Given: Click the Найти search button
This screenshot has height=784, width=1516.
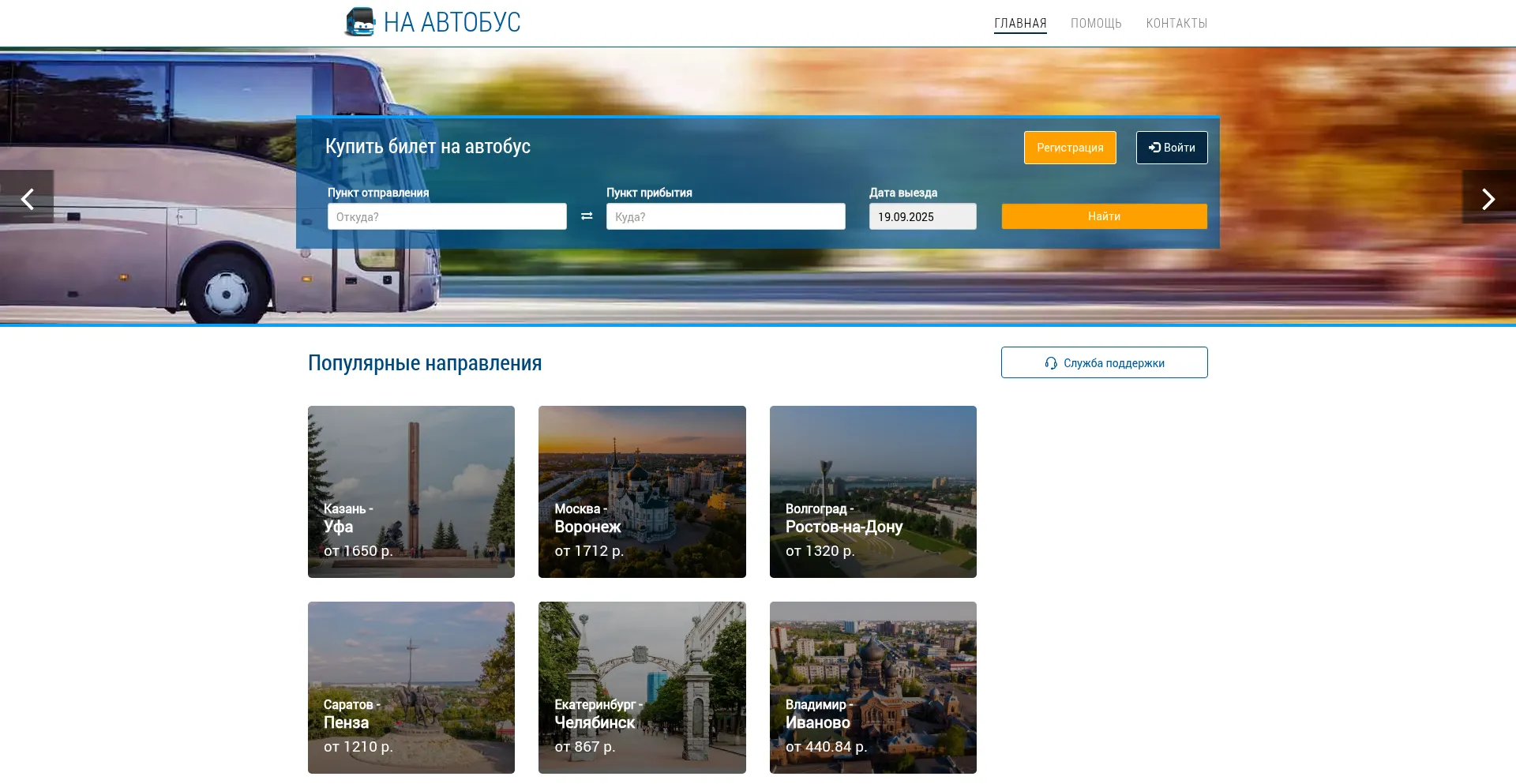Looking at the screenshot, I should coord(1104,216).
